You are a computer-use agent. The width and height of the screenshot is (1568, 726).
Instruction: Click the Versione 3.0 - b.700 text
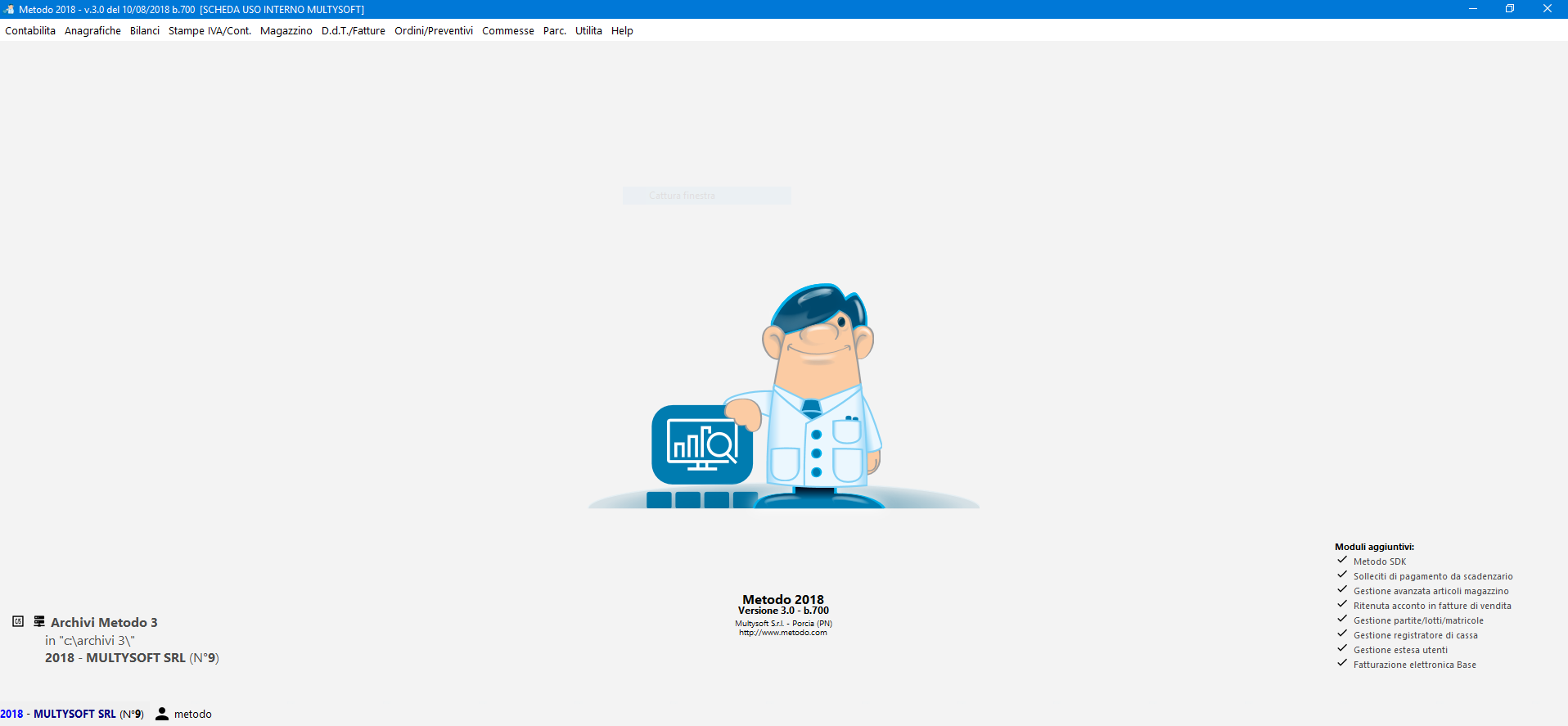pyautogui.click(x=783, y=611)
